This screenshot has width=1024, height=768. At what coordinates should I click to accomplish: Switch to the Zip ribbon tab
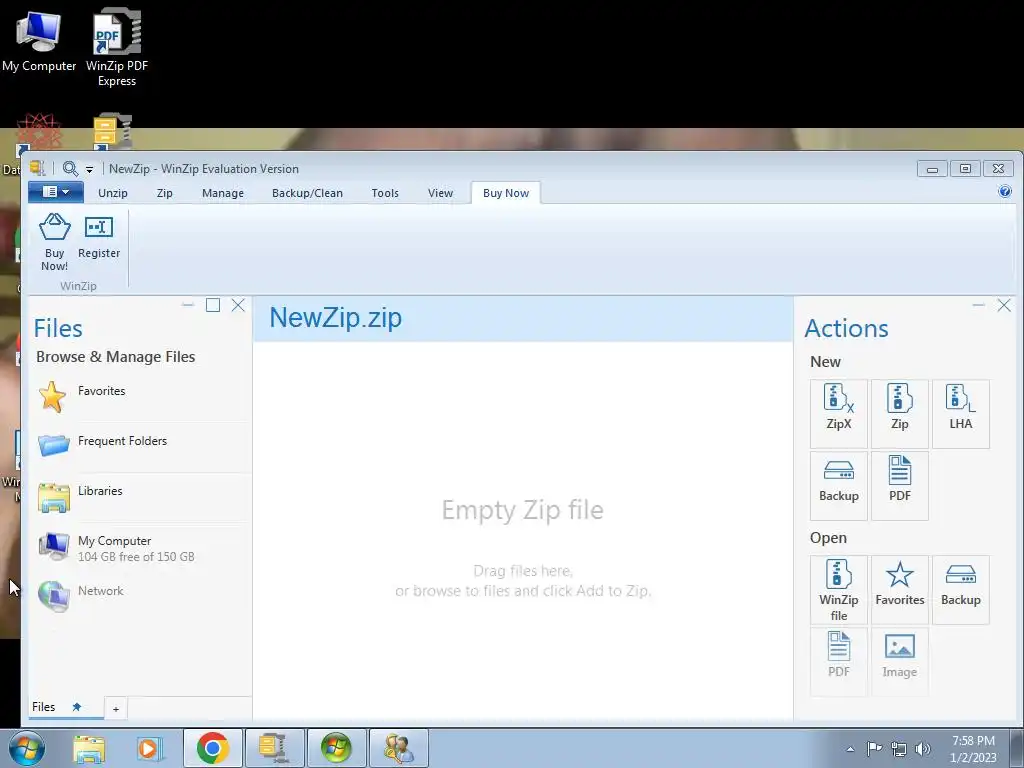click(165, 193)
